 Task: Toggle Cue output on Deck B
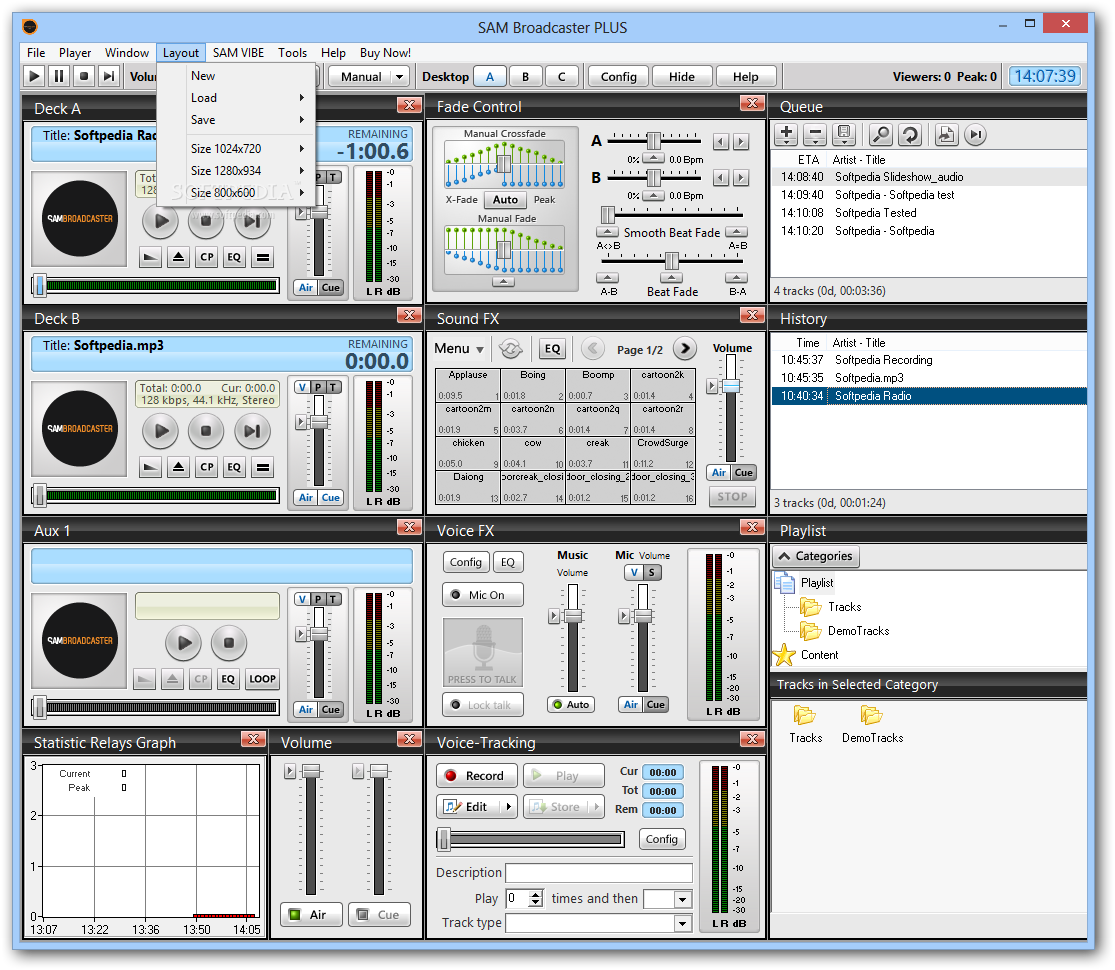(331, 498)
